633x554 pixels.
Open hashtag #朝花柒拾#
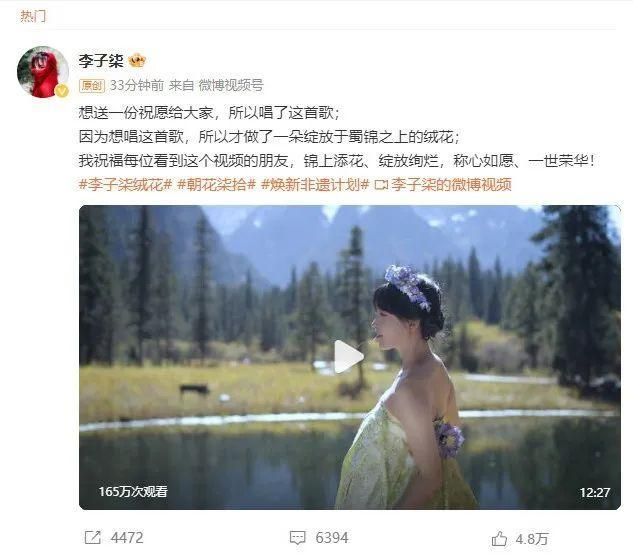tap(217, 185)
